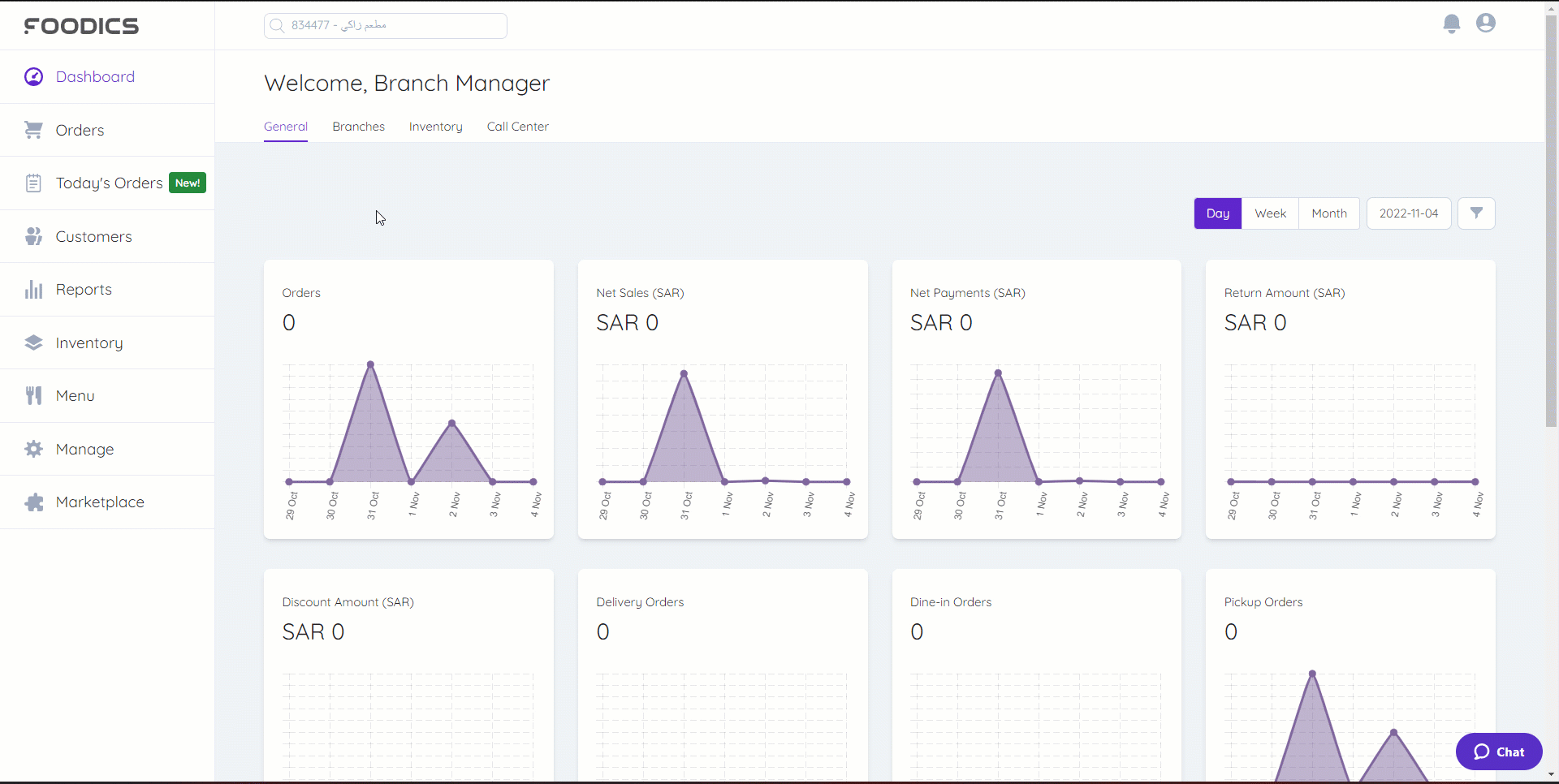Open the Call Center tab
The width and height of the screenshot is (1559, 784).
pos(517,127)
